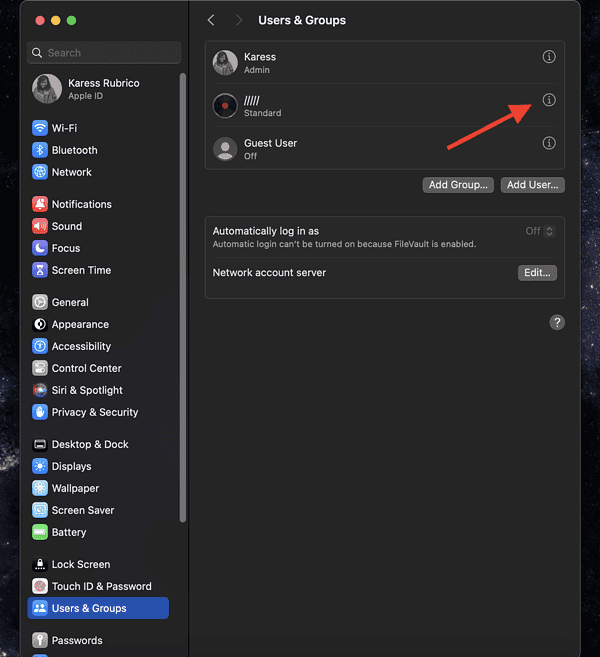Edit the Network account server
The height and width of the screenshot is (657, 600).
click(x=537, y=273)
